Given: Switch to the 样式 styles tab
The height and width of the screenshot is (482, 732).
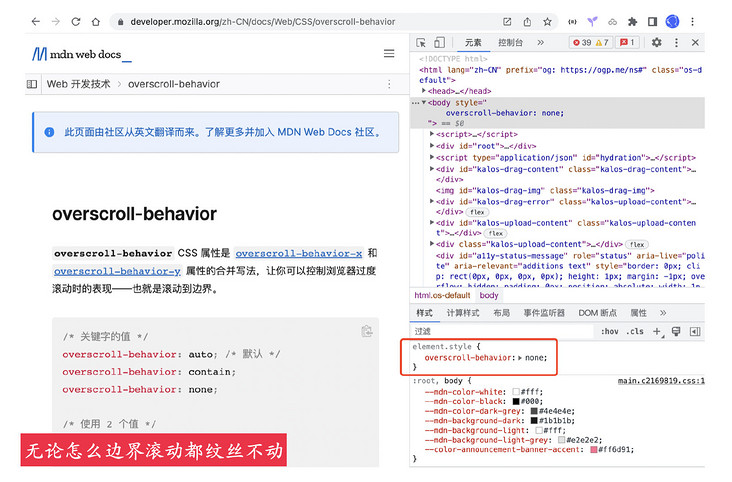Looking at the screenshot, I should coord(424,313).
